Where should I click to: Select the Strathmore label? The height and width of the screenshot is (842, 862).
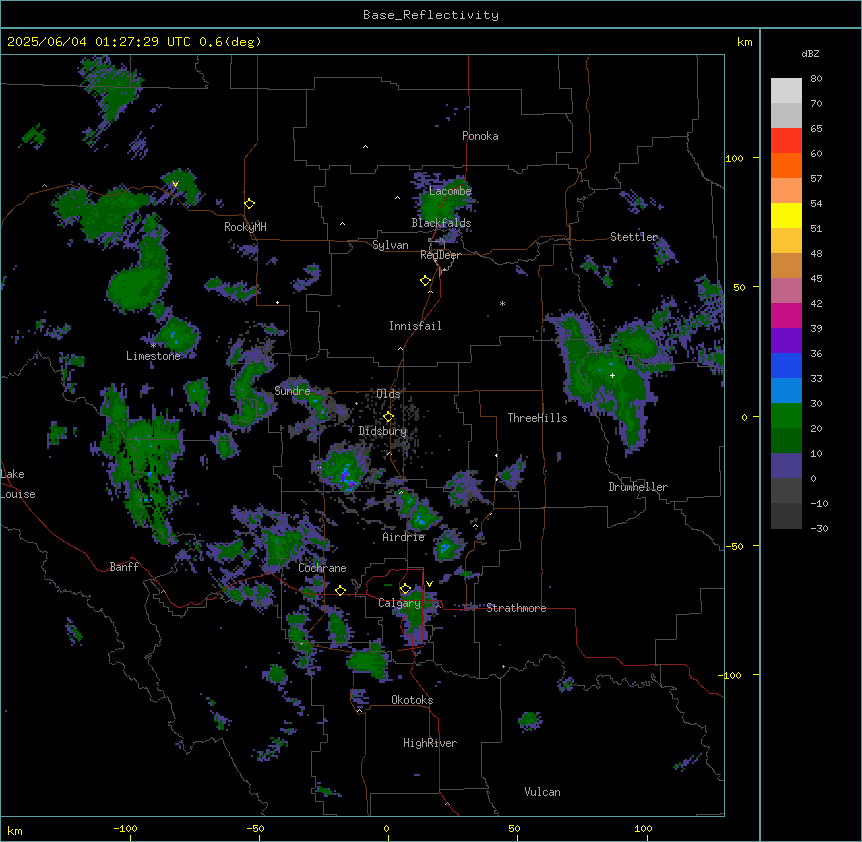(516, 608)
